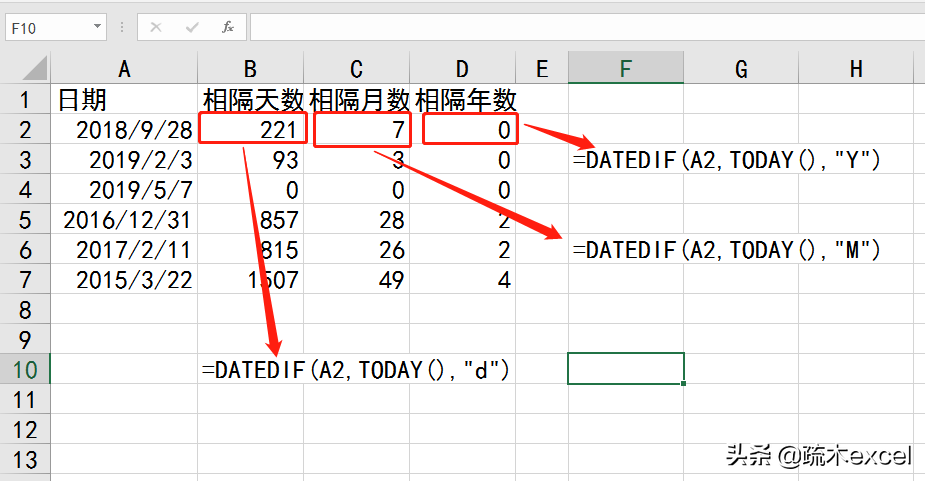Image resolution: width=925 pixels, height=481 pixels.
Task: Select column B header
Action: tap(250, 68)
